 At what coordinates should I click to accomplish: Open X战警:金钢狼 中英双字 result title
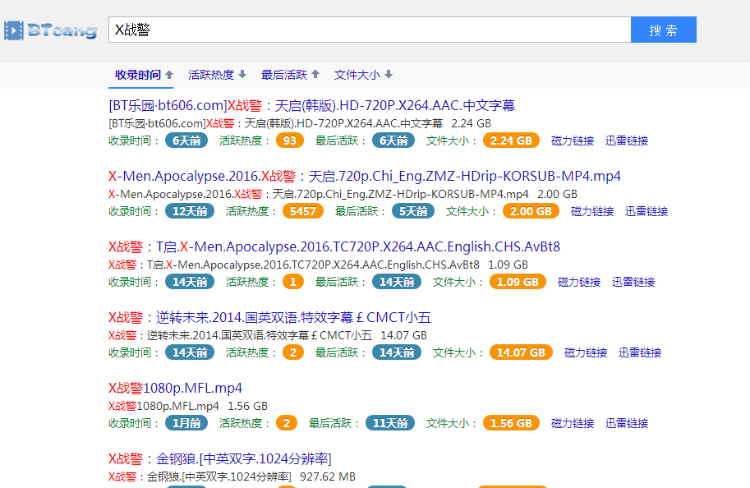tap(220, 459)
